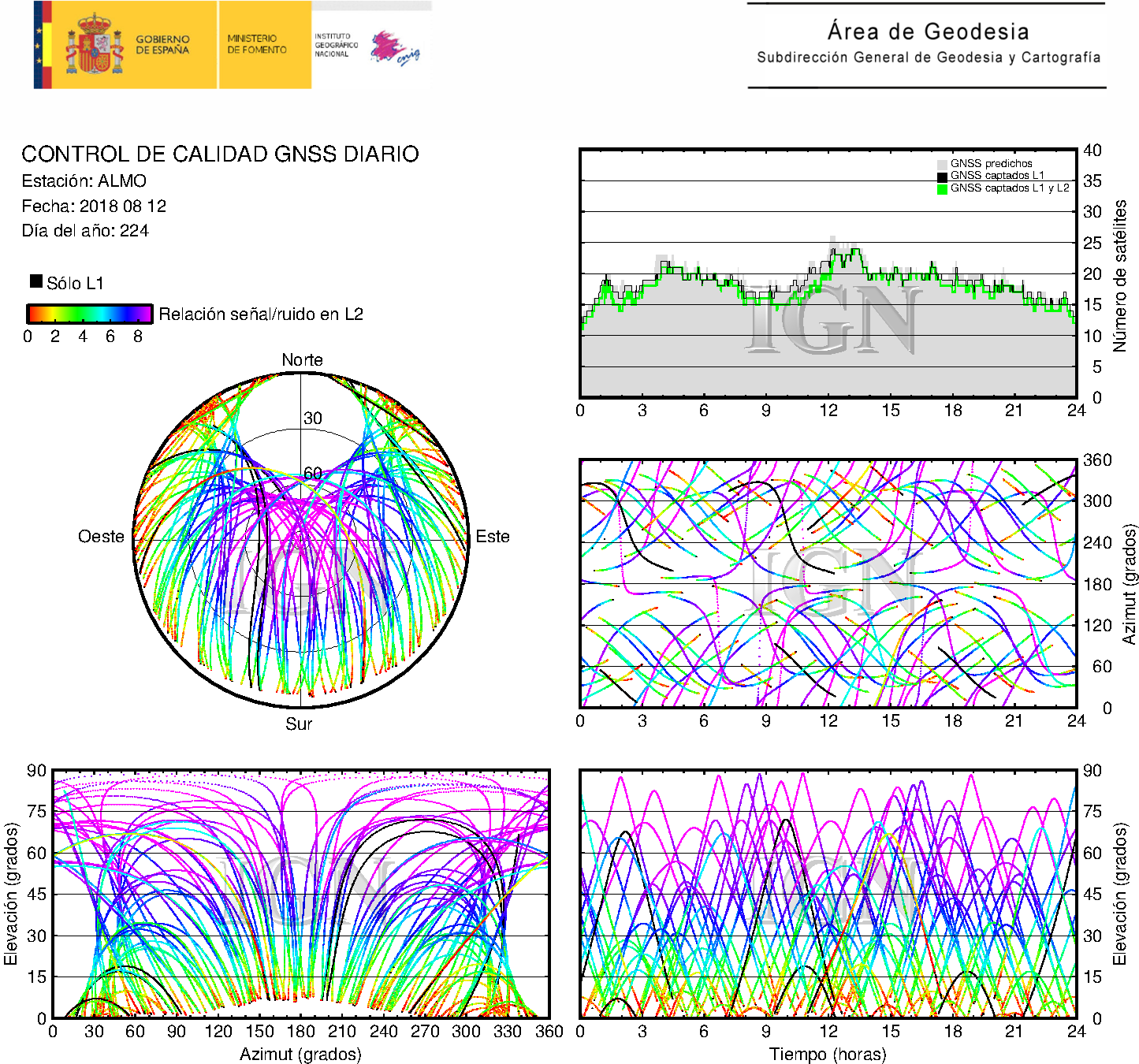Click the CNIG logo in the header
The width and height of the screenshot is (1139, 1064).
395,48
